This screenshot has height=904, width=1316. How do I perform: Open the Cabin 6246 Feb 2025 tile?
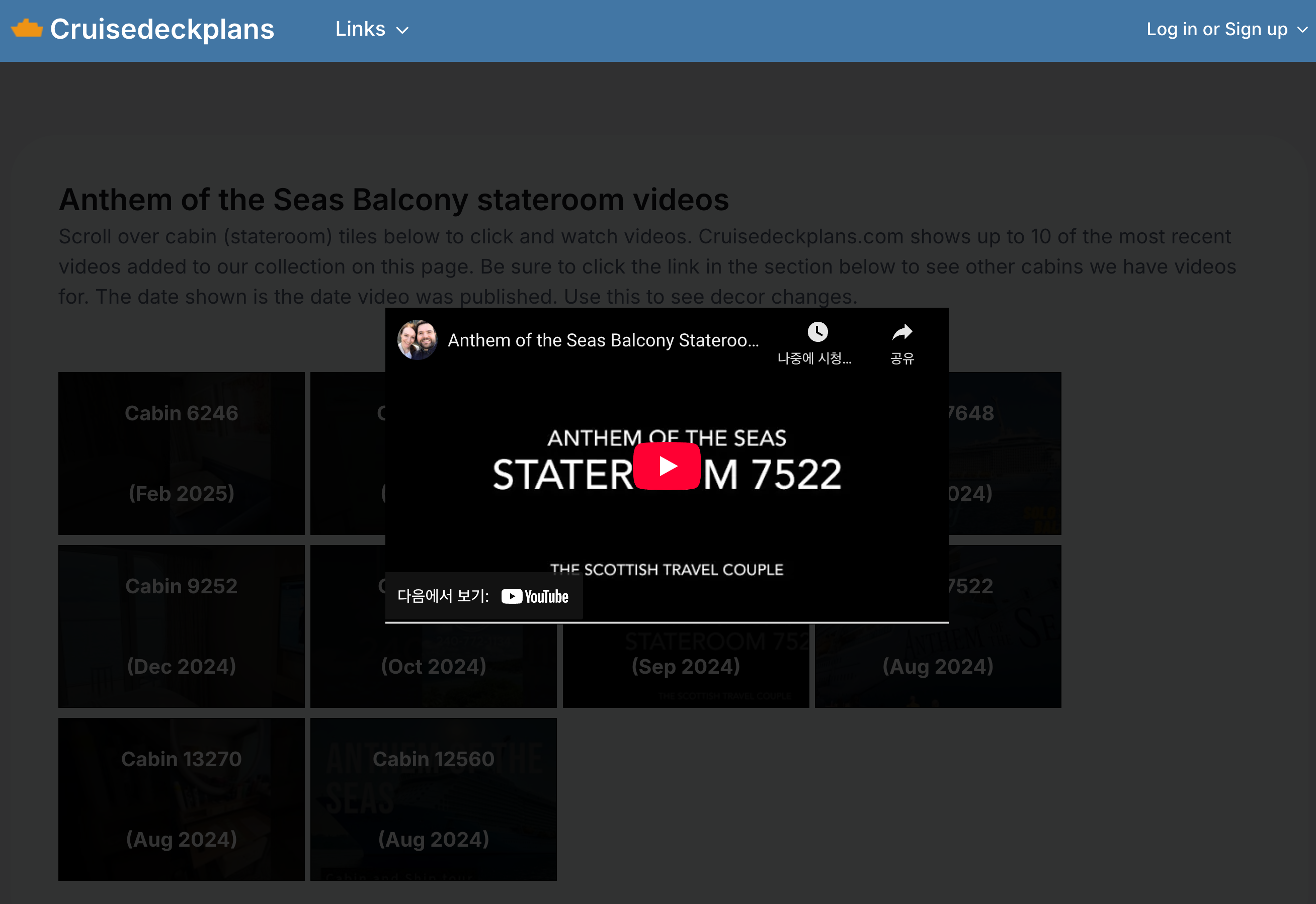(x=182, y=453)
